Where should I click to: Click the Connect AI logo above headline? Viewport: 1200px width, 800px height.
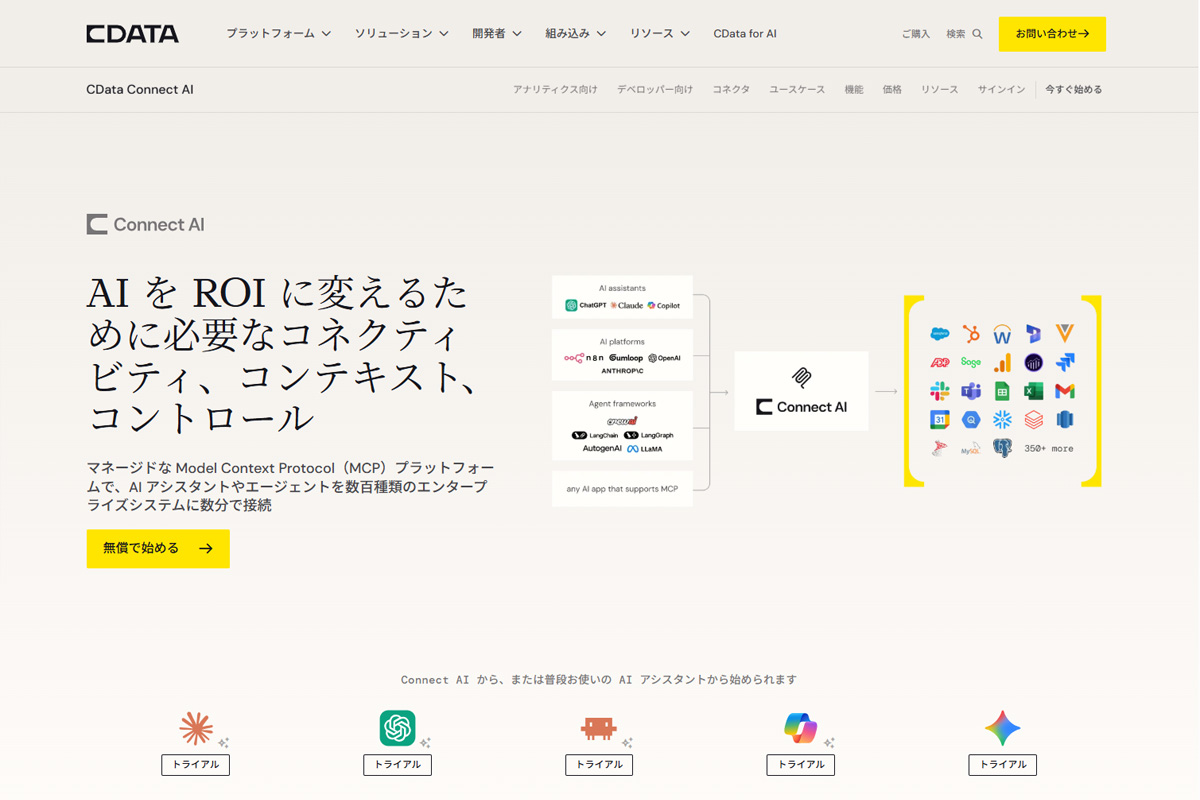(146, 224)
